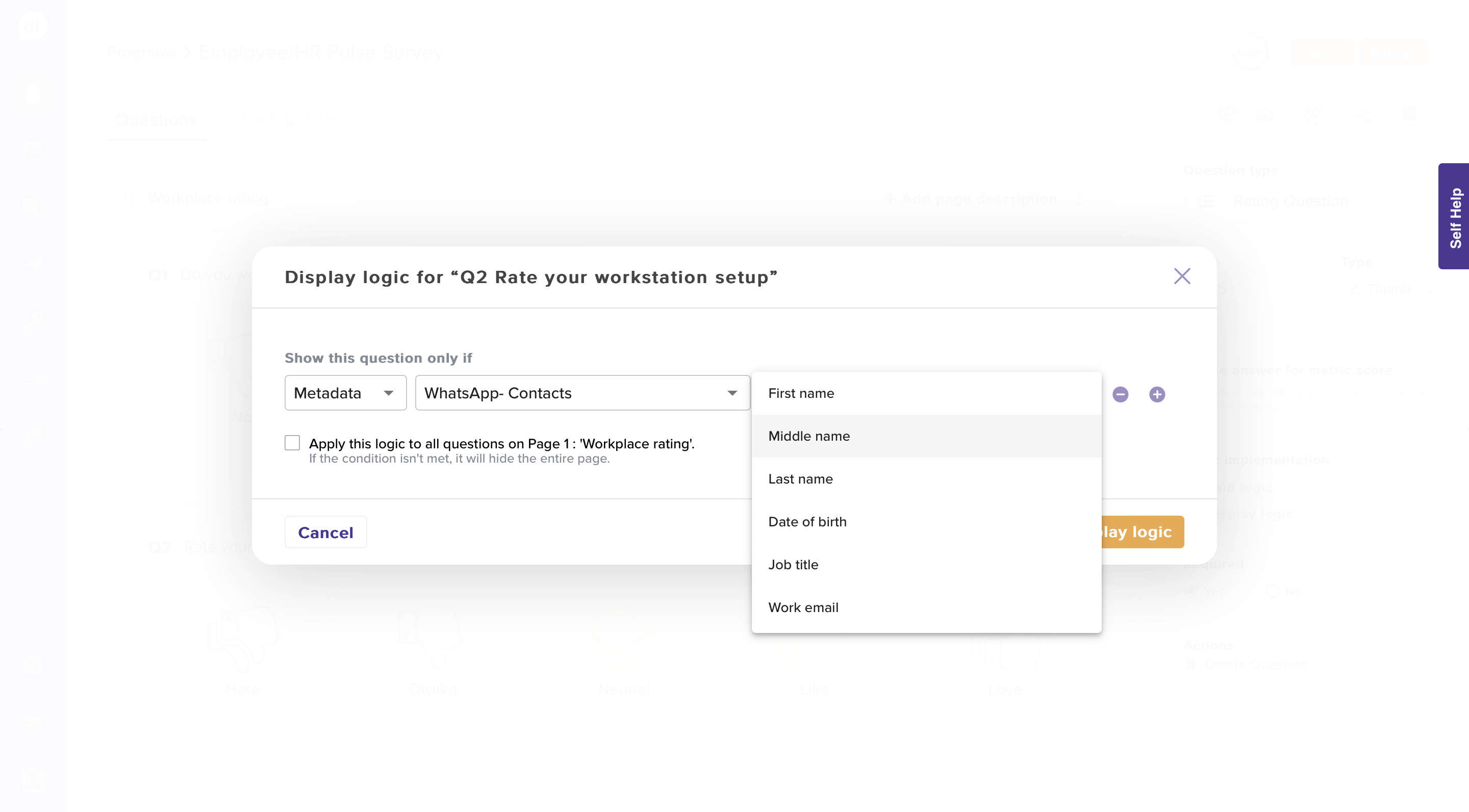Image resolution: width=1469 pixels, height=812 pixels.
Task: Click the WhatsApp- Contacts dropdown arrow
Action: pos(732,393)
